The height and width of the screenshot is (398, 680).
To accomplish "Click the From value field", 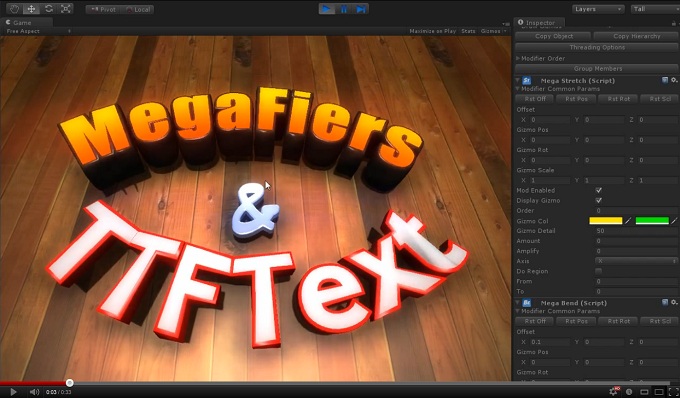I will [x=636, y=281].
